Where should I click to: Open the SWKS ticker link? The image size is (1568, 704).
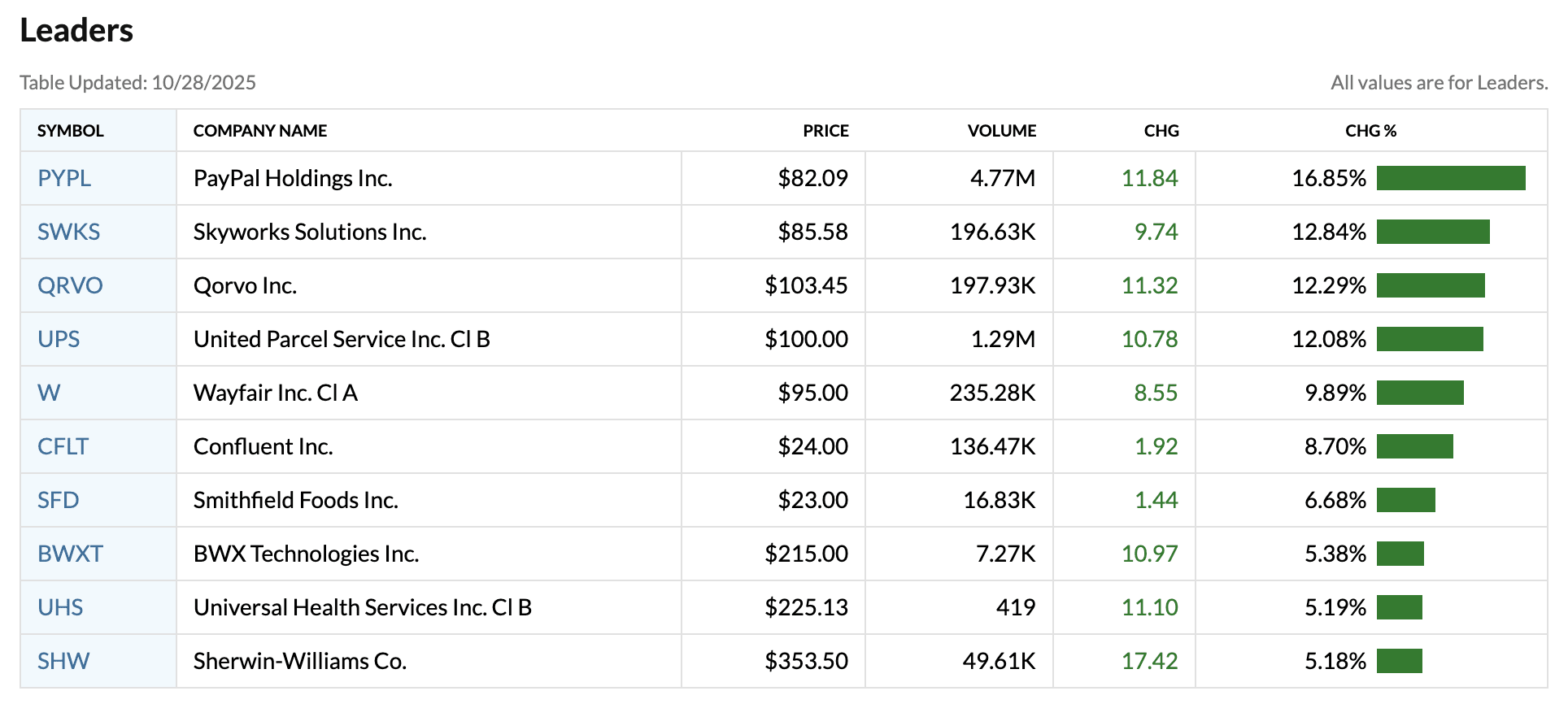(x=68, y=232)
